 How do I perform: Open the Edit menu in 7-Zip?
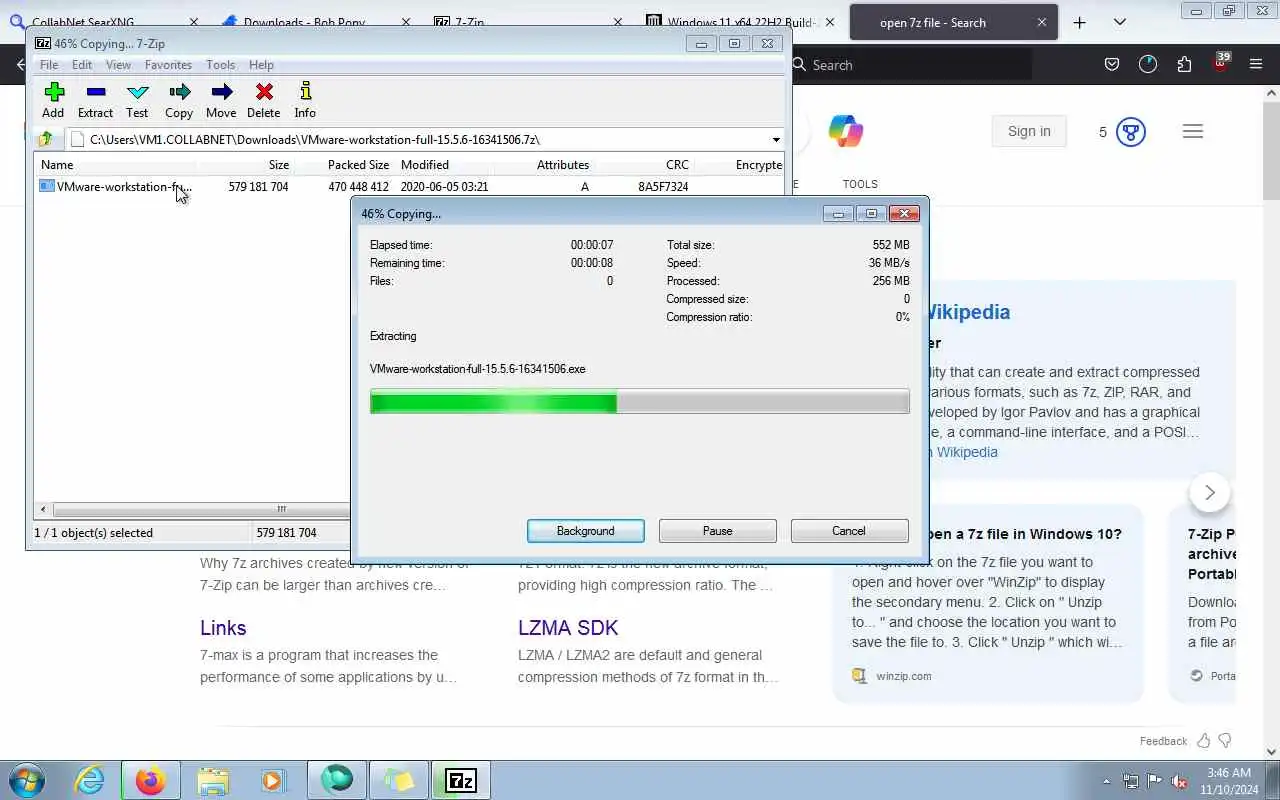(82, 65)
